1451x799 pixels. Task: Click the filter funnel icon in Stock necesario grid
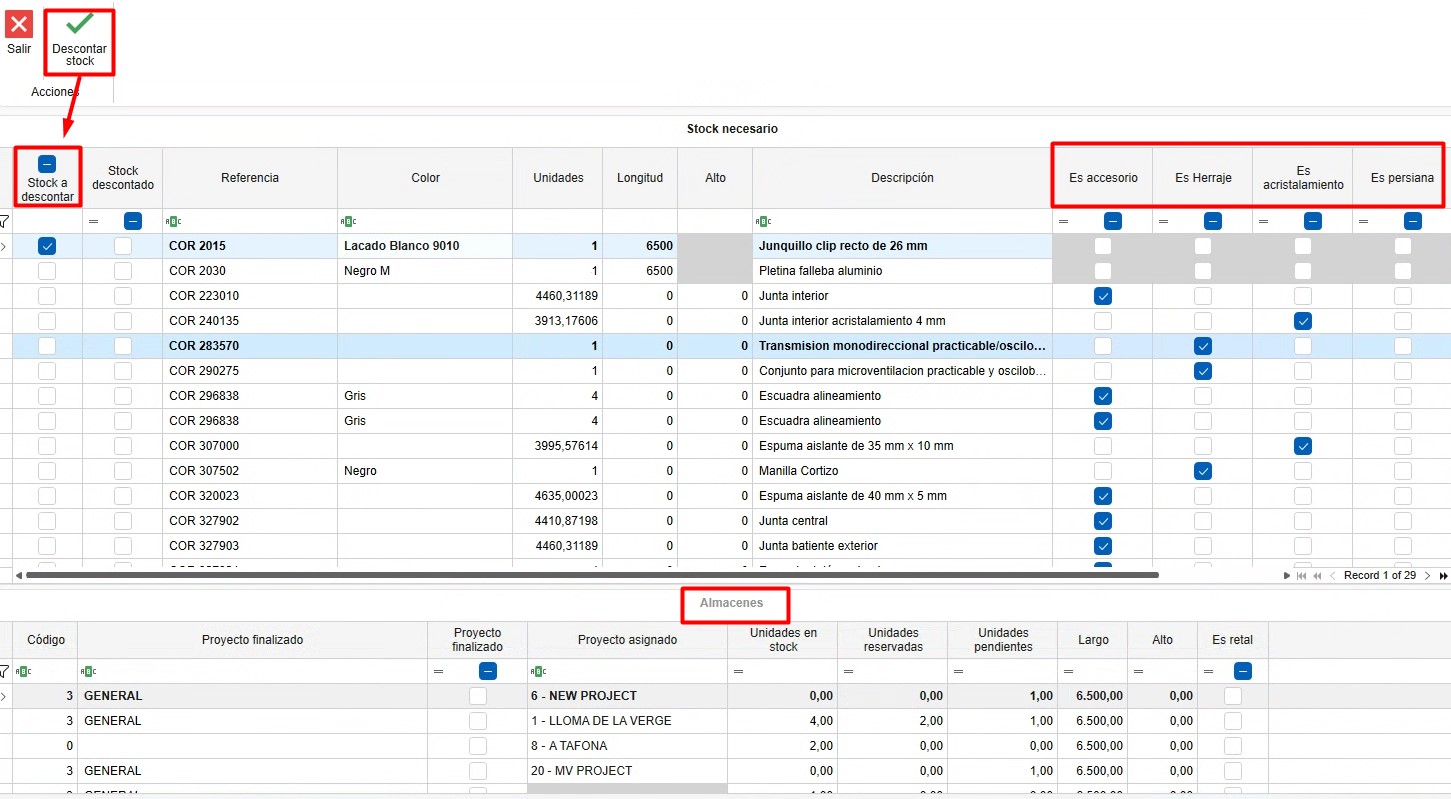pos(5,221)
